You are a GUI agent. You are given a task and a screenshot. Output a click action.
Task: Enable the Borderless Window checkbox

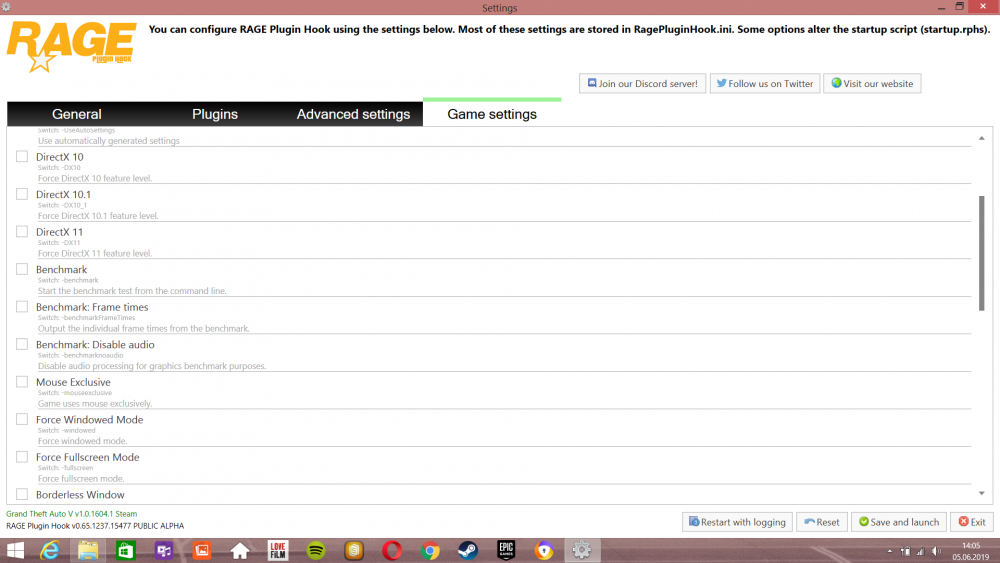22,494
